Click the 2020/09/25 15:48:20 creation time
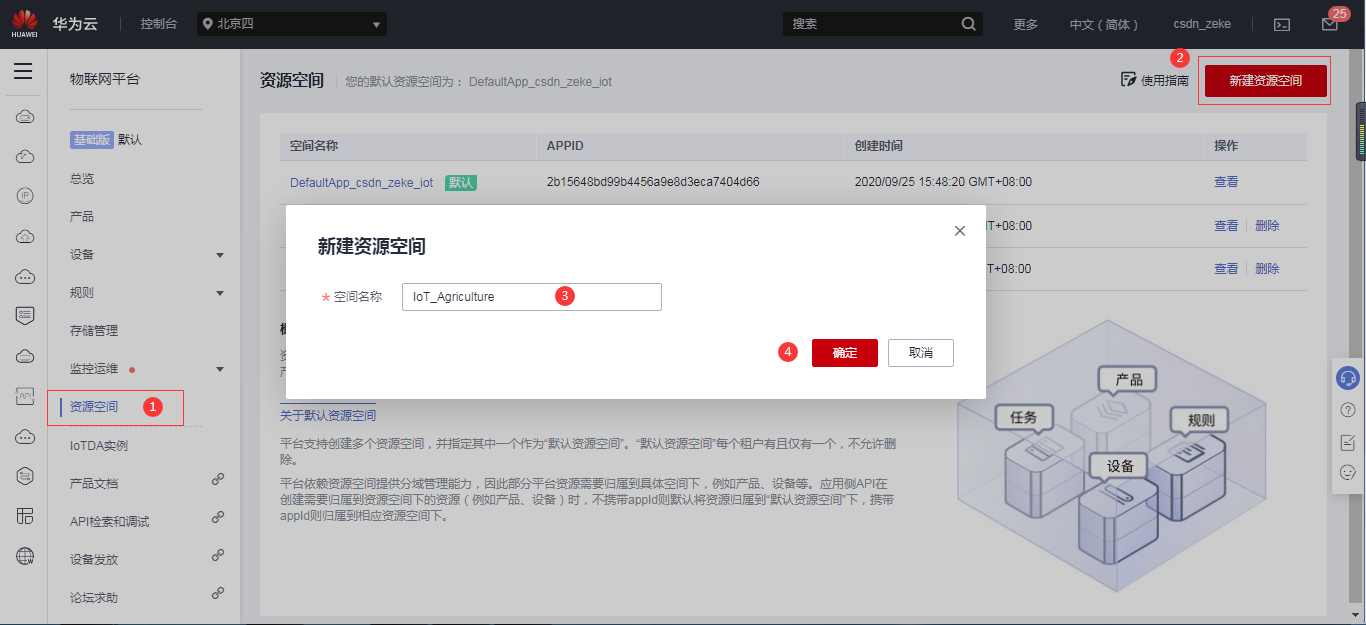This screenshot has width=1366, height=625. 943,182
